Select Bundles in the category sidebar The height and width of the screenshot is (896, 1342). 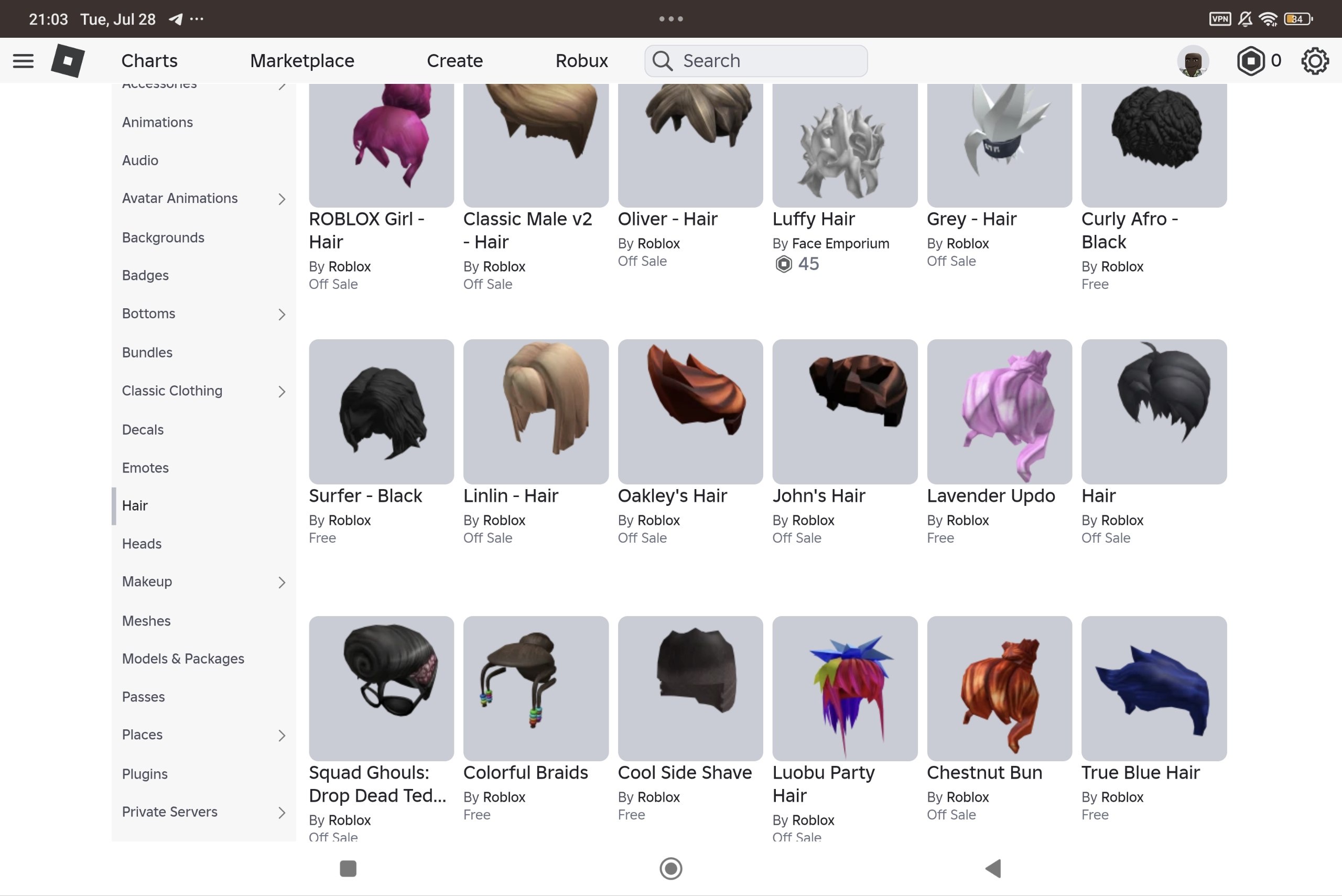pyautogui.click(x=147, y=352)
